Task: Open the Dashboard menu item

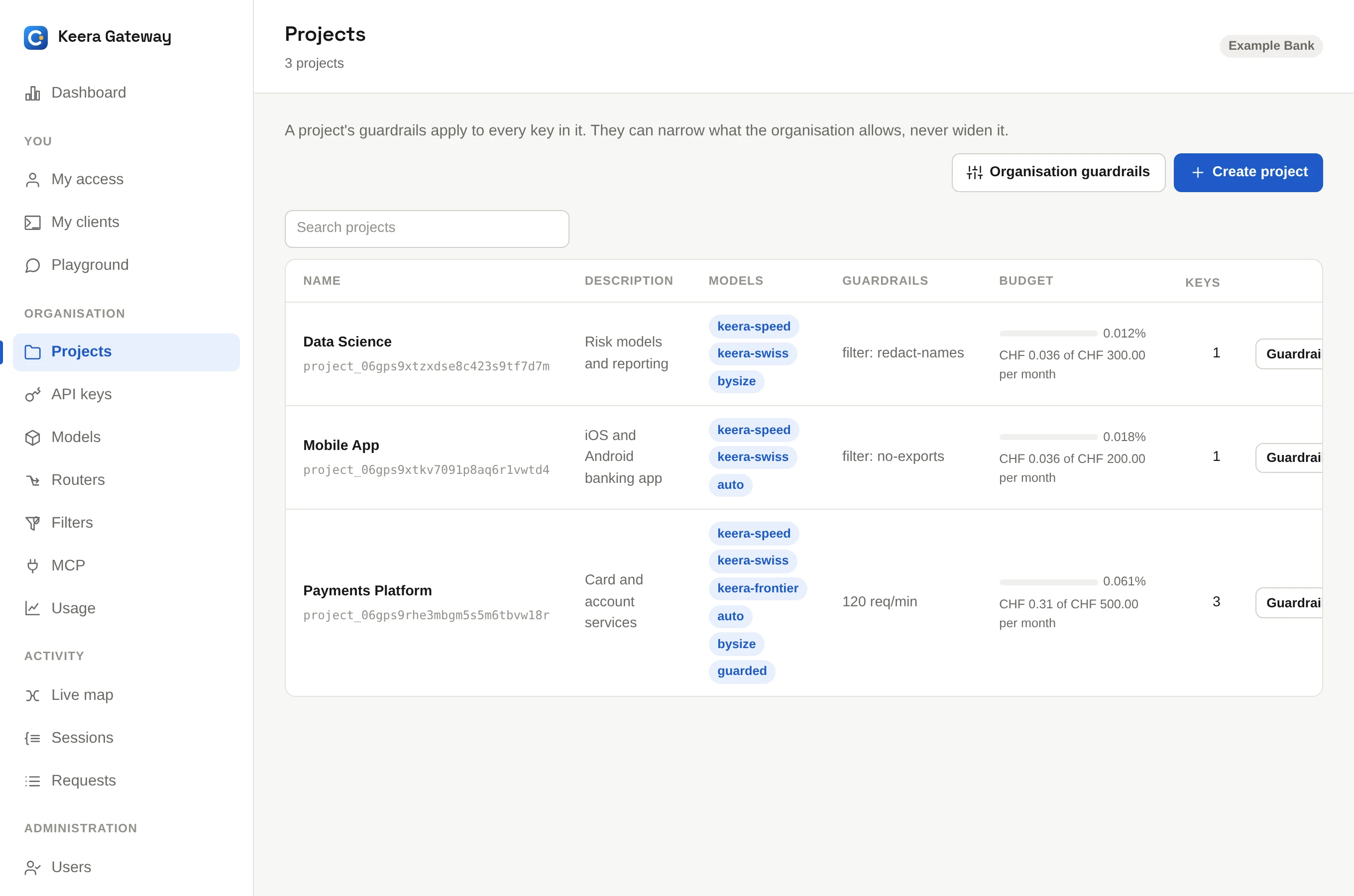Action: point(126,93)
